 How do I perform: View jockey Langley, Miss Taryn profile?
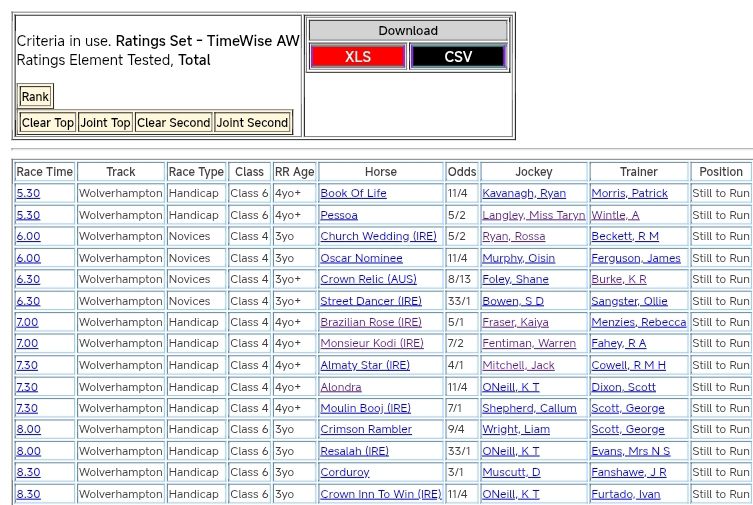tap(533, 215)
